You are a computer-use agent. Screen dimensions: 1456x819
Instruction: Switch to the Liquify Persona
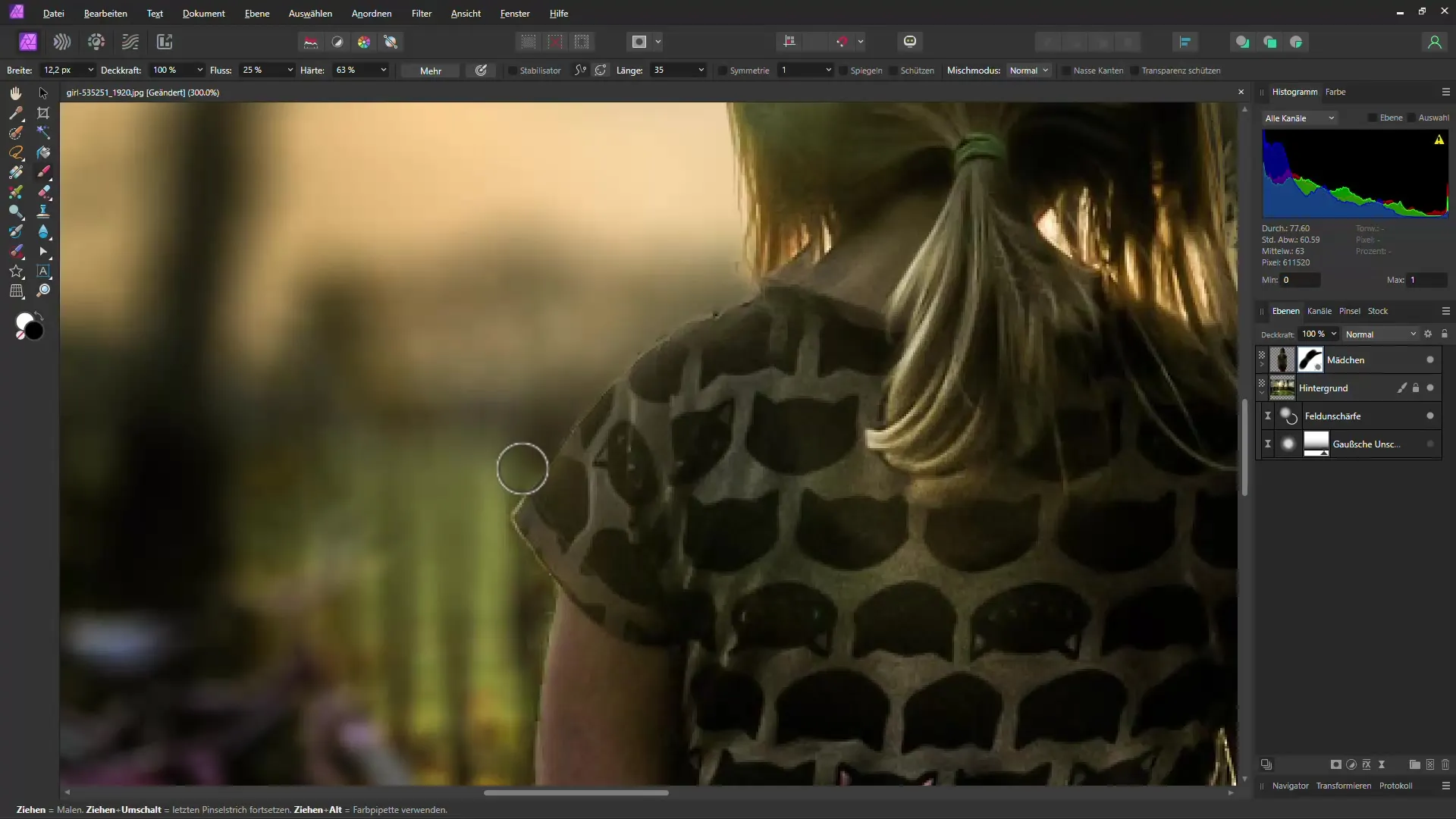pos(62,42)
